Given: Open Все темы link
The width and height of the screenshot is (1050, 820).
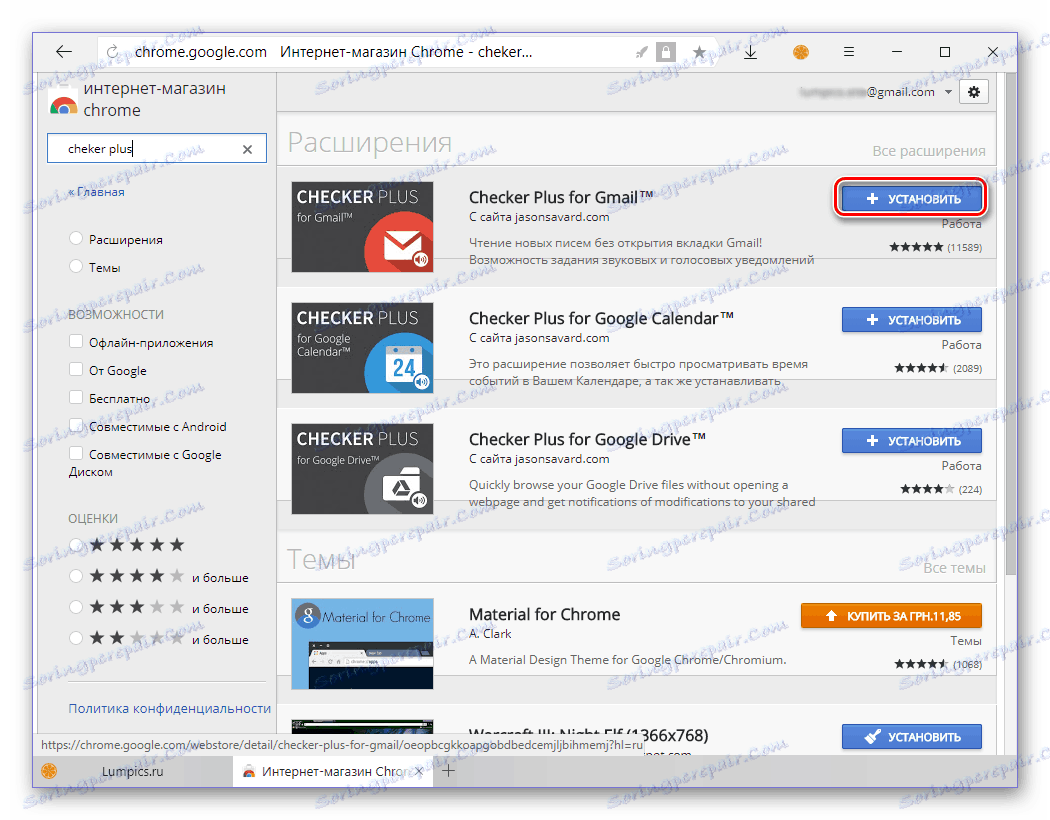Looking at the screenshot, I should [x=954, y=568].
